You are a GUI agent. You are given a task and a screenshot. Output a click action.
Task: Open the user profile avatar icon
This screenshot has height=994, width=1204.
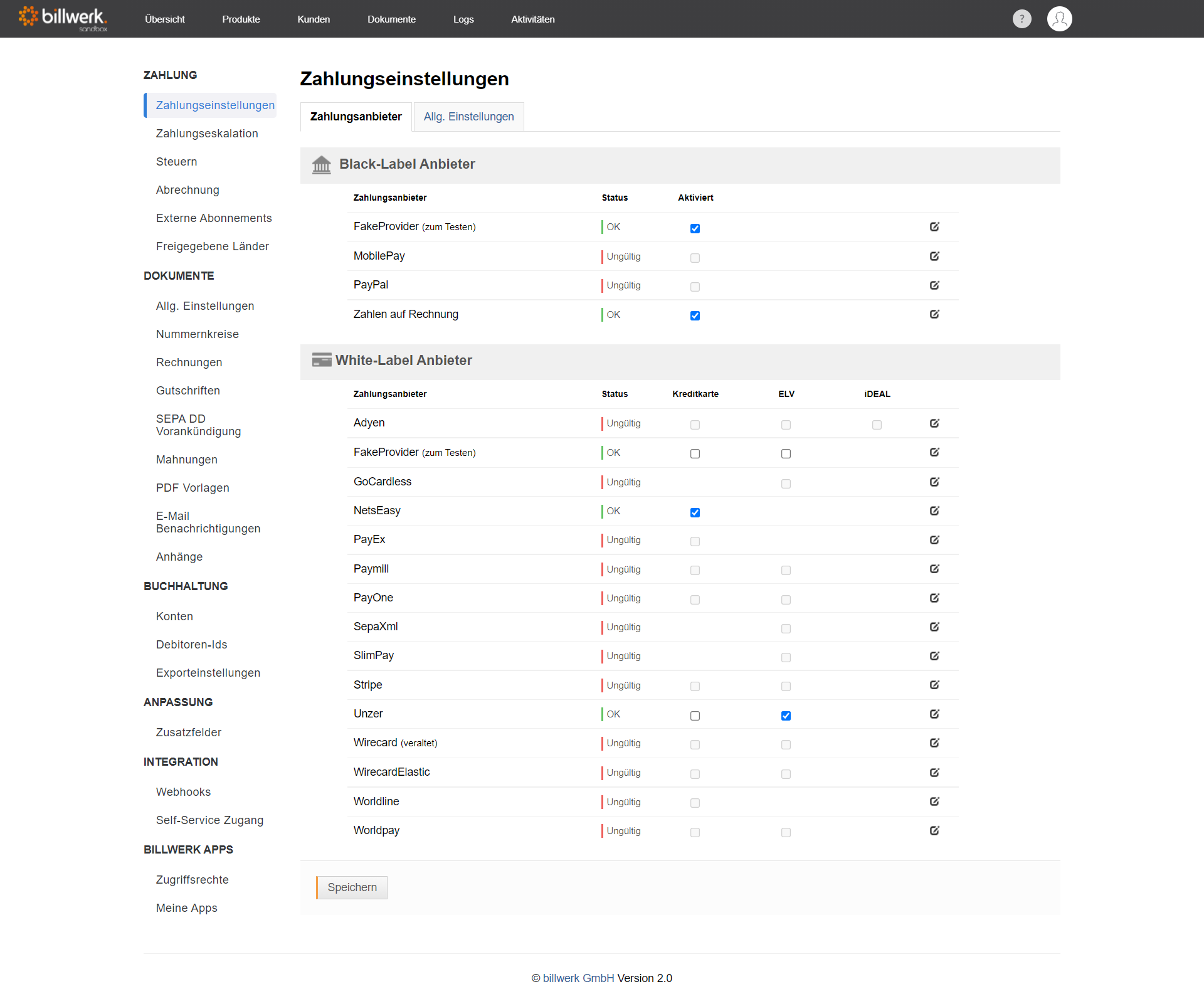tap(1059, 19)
